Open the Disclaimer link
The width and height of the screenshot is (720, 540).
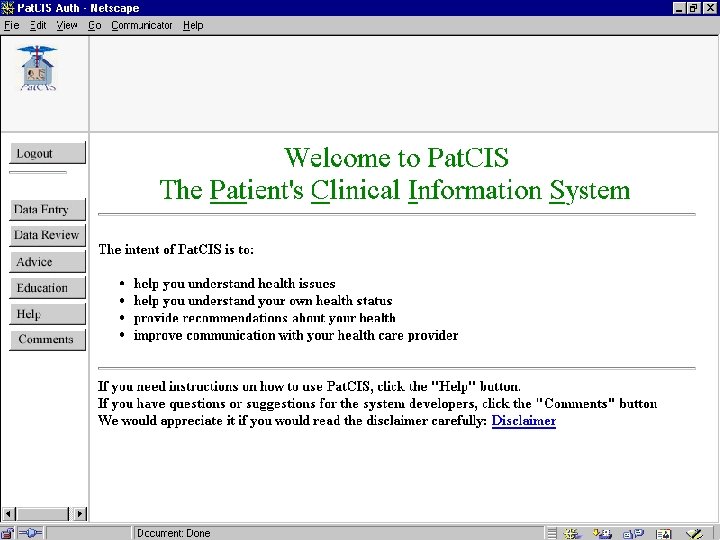click(523, 421)
